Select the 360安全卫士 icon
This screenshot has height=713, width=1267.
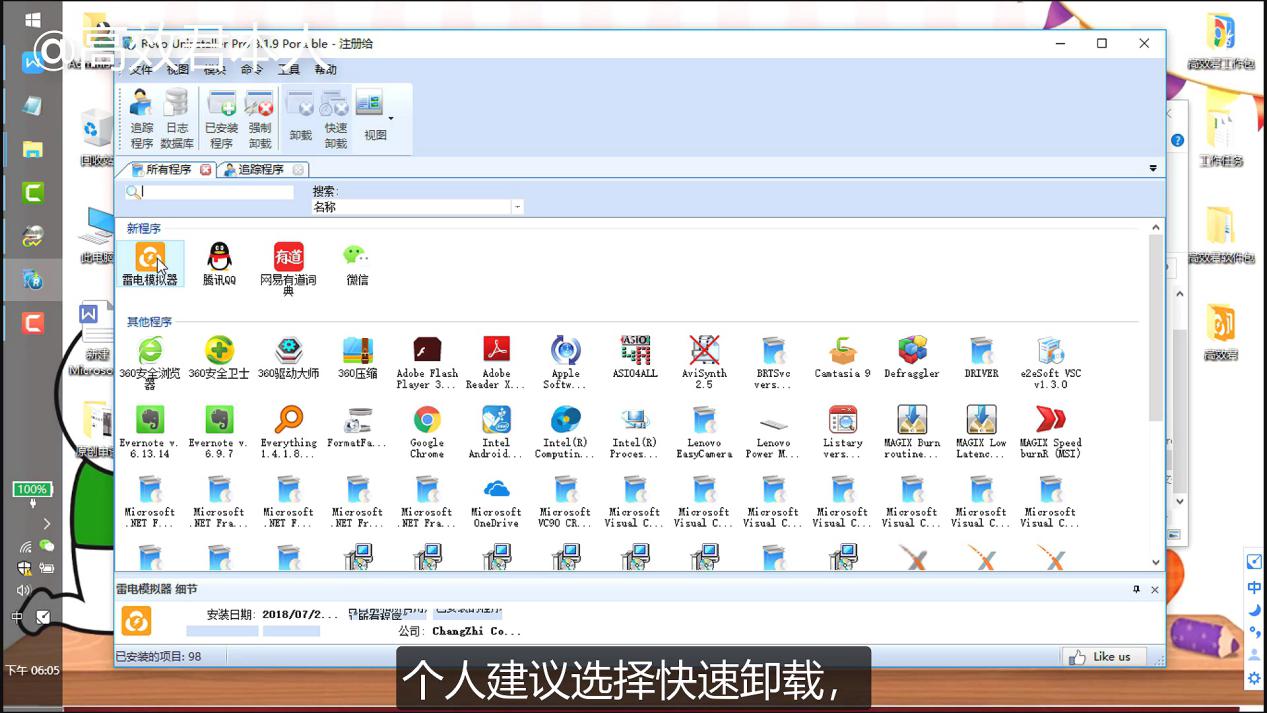(x=219, y=357)
